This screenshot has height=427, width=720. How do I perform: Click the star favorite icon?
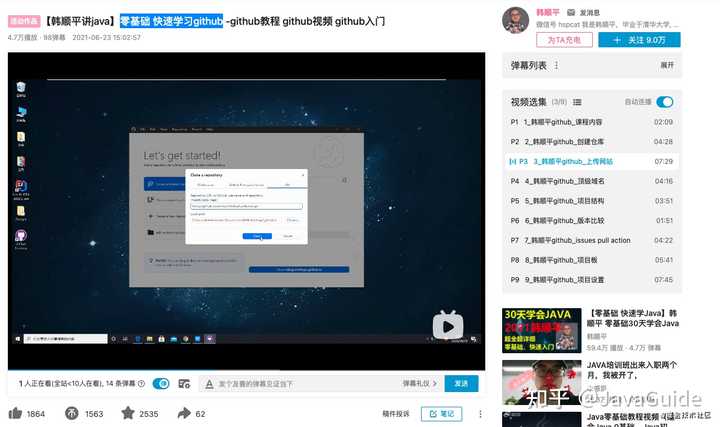point(128,413)
